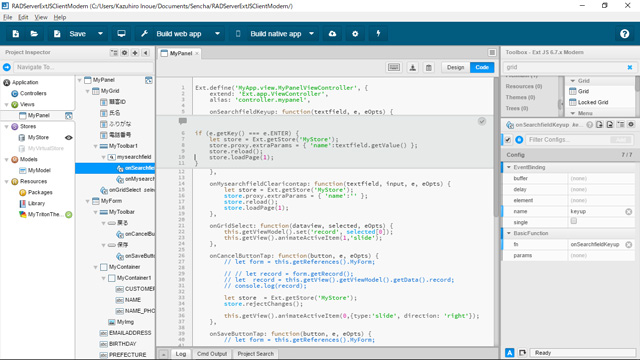Click MyTritonTheme green check status icon
Image resolution: width=640 pixels, height=360 pixels.
click(69, 215)
